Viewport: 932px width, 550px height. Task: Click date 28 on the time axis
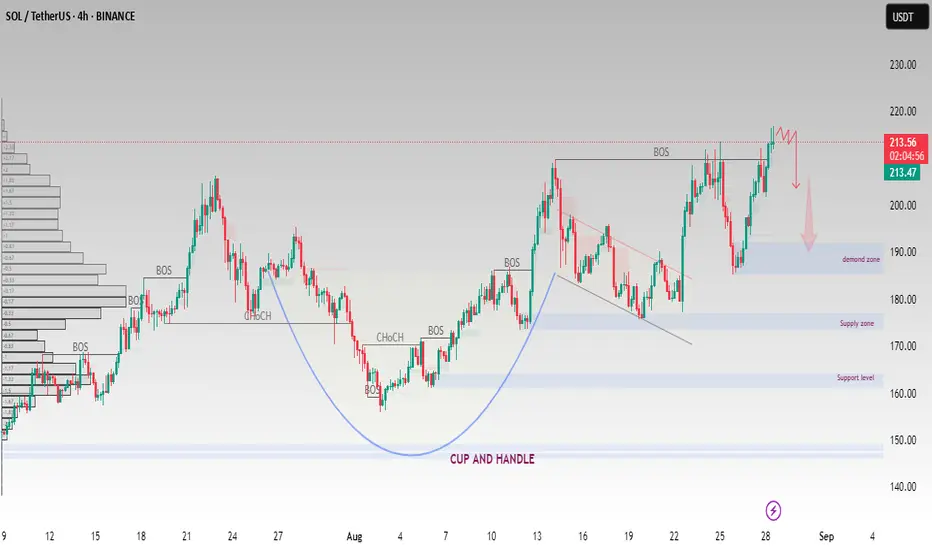[766, 536]
